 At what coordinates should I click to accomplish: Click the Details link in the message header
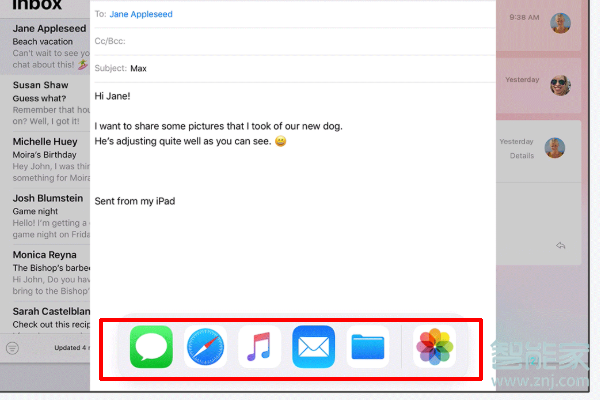(x=522, y=156)
